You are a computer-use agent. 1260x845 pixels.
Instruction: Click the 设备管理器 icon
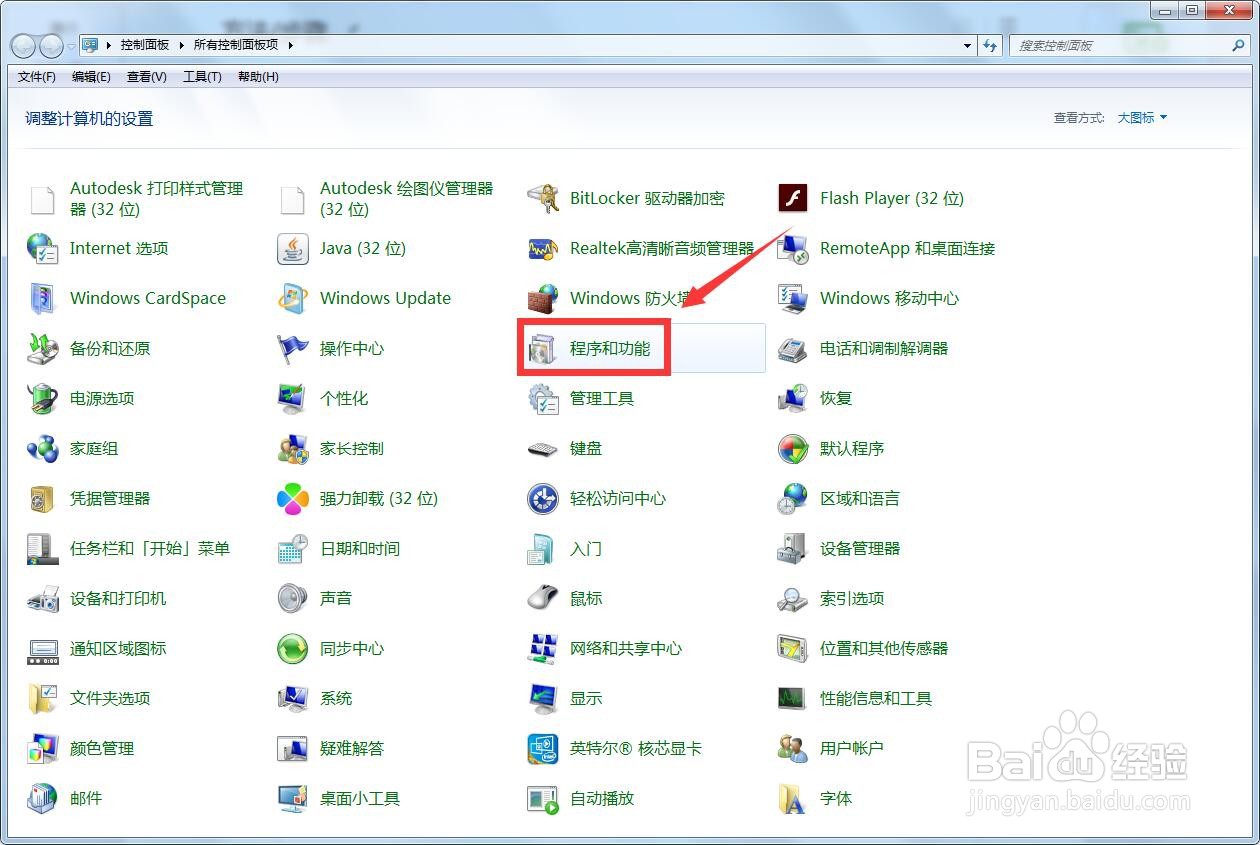tap(793, 548)
